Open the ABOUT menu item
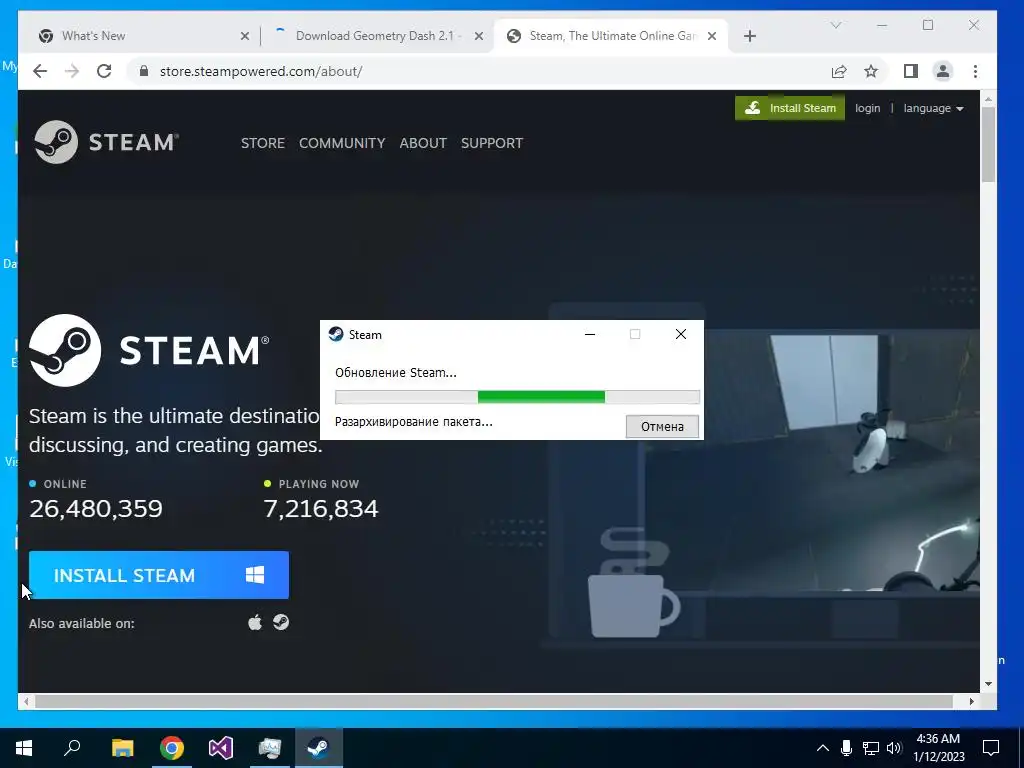Viewport: 1024px width, 768px height. (x=423, y=143)
